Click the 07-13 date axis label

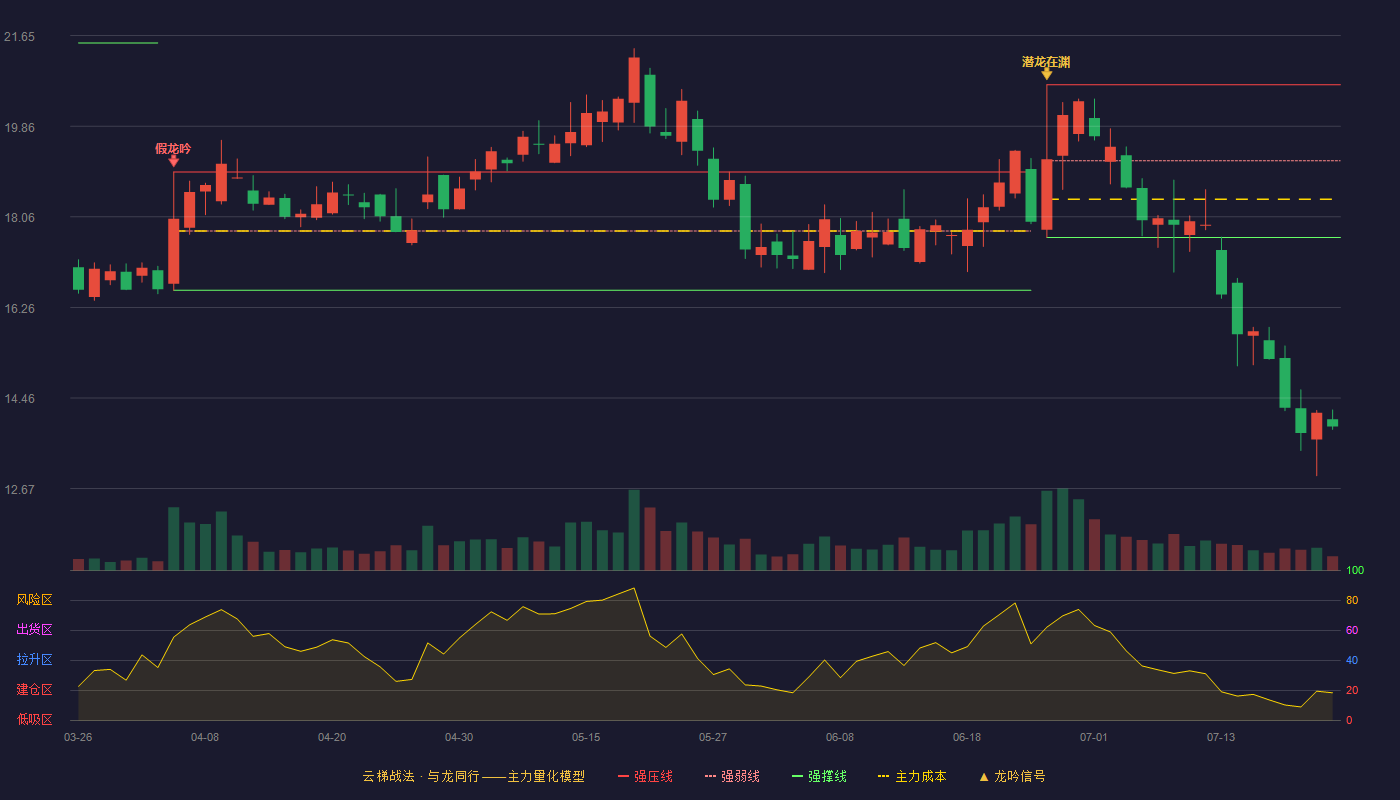(x=1221, y=737)
